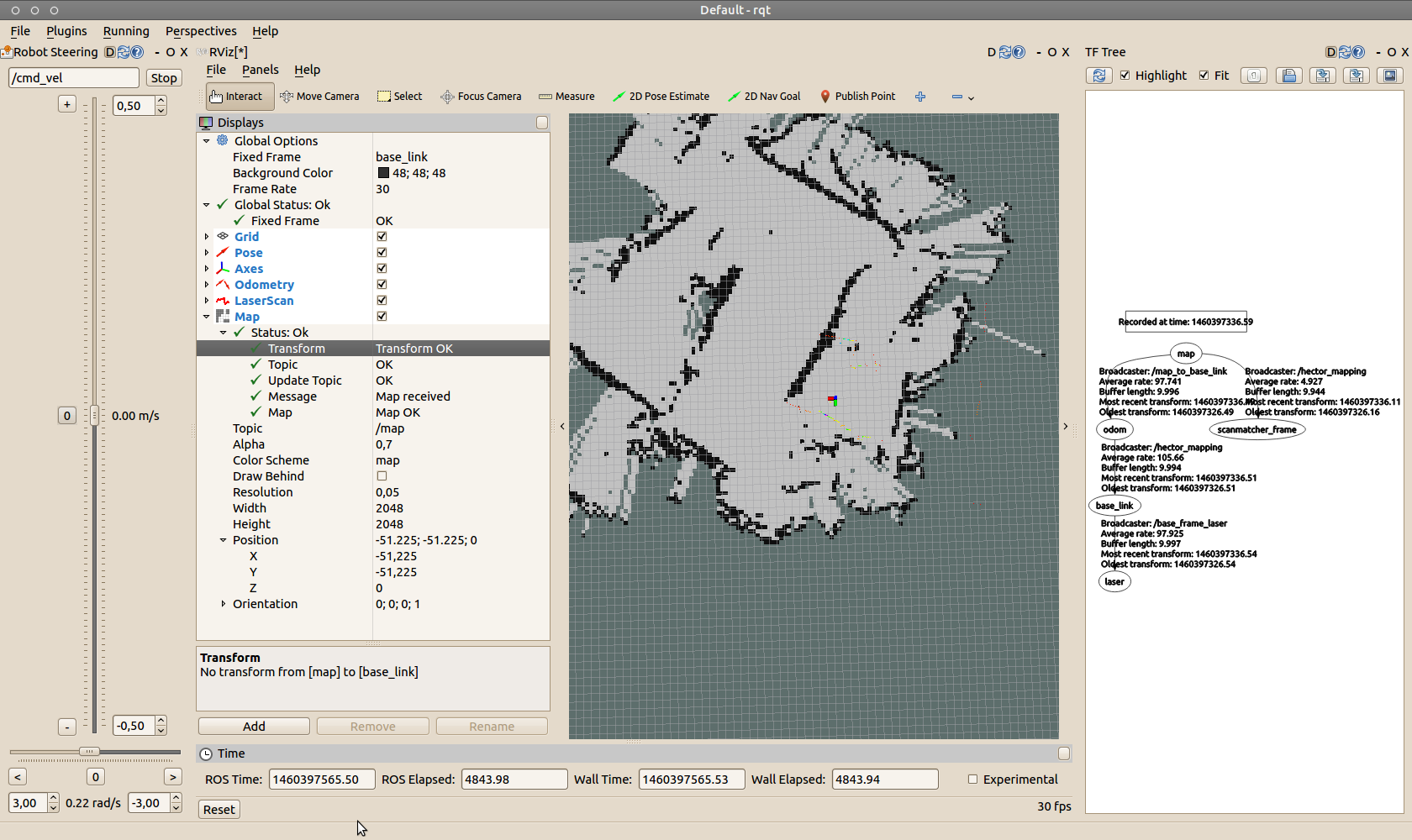Viewport: 1412px width, 840px height.
Task: Choose the Publish Point tool
Action: 856,97
